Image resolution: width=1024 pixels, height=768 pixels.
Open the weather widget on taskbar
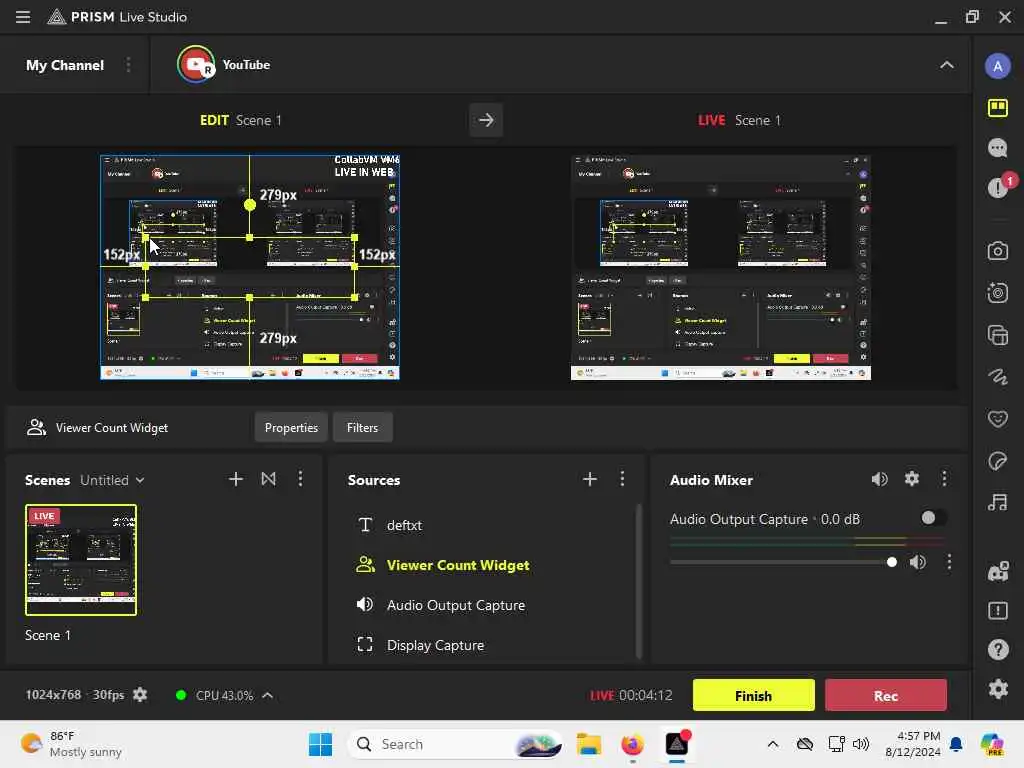[71, 744]
